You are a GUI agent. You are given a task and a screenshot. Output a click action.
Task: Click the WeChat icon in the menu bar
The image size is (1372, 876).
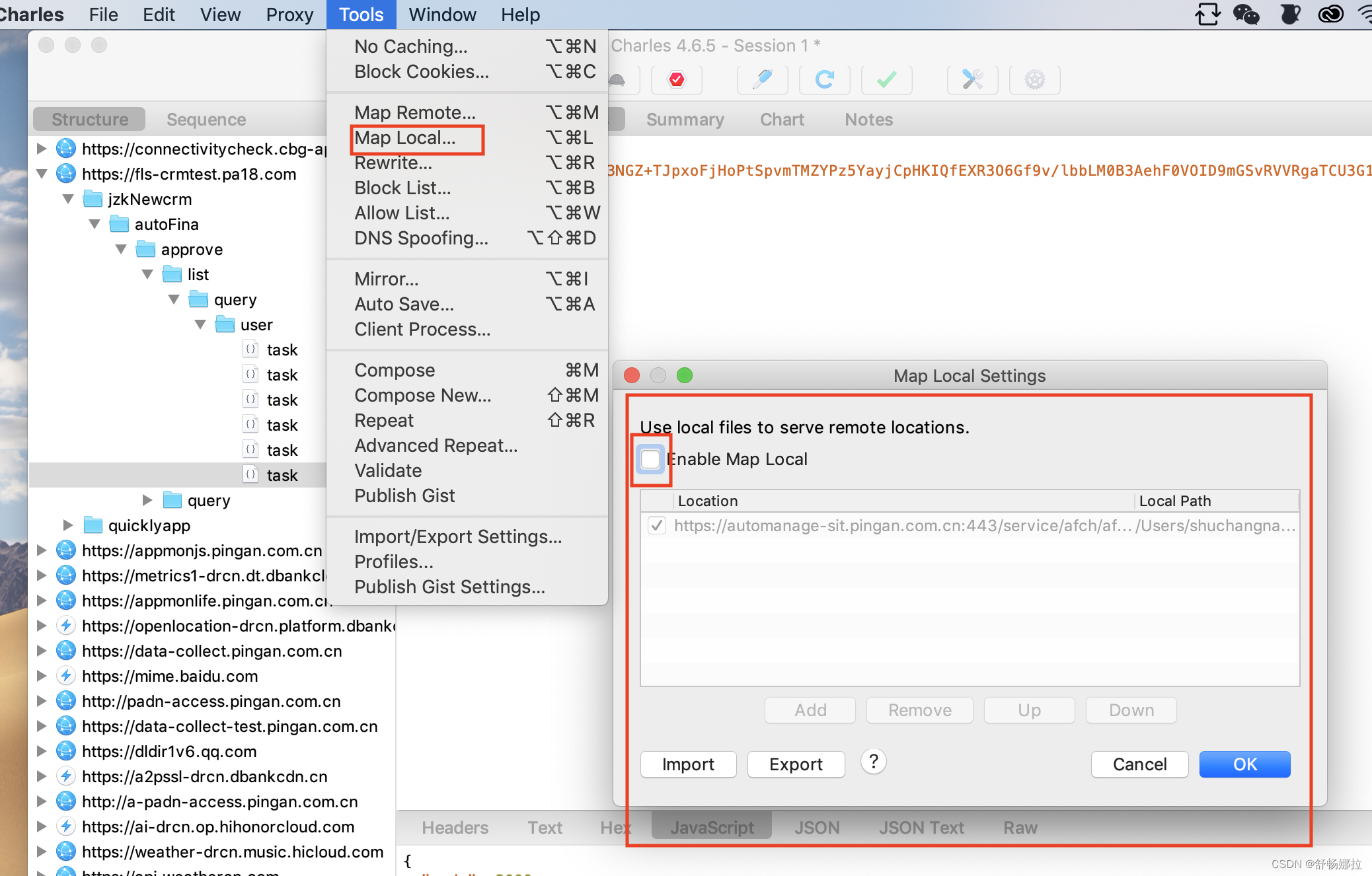[1246, 14]
